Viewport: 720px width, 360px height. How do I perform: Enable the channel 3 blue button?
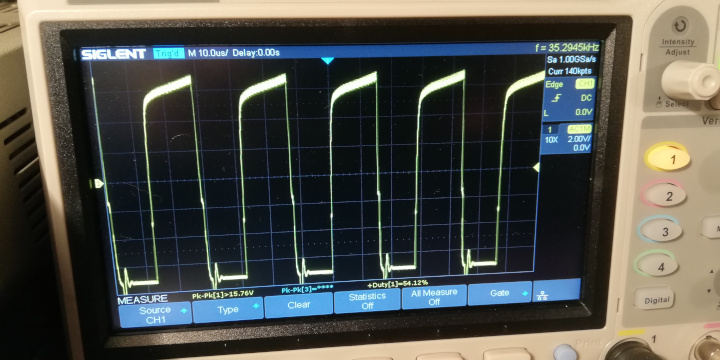(661, 231)
